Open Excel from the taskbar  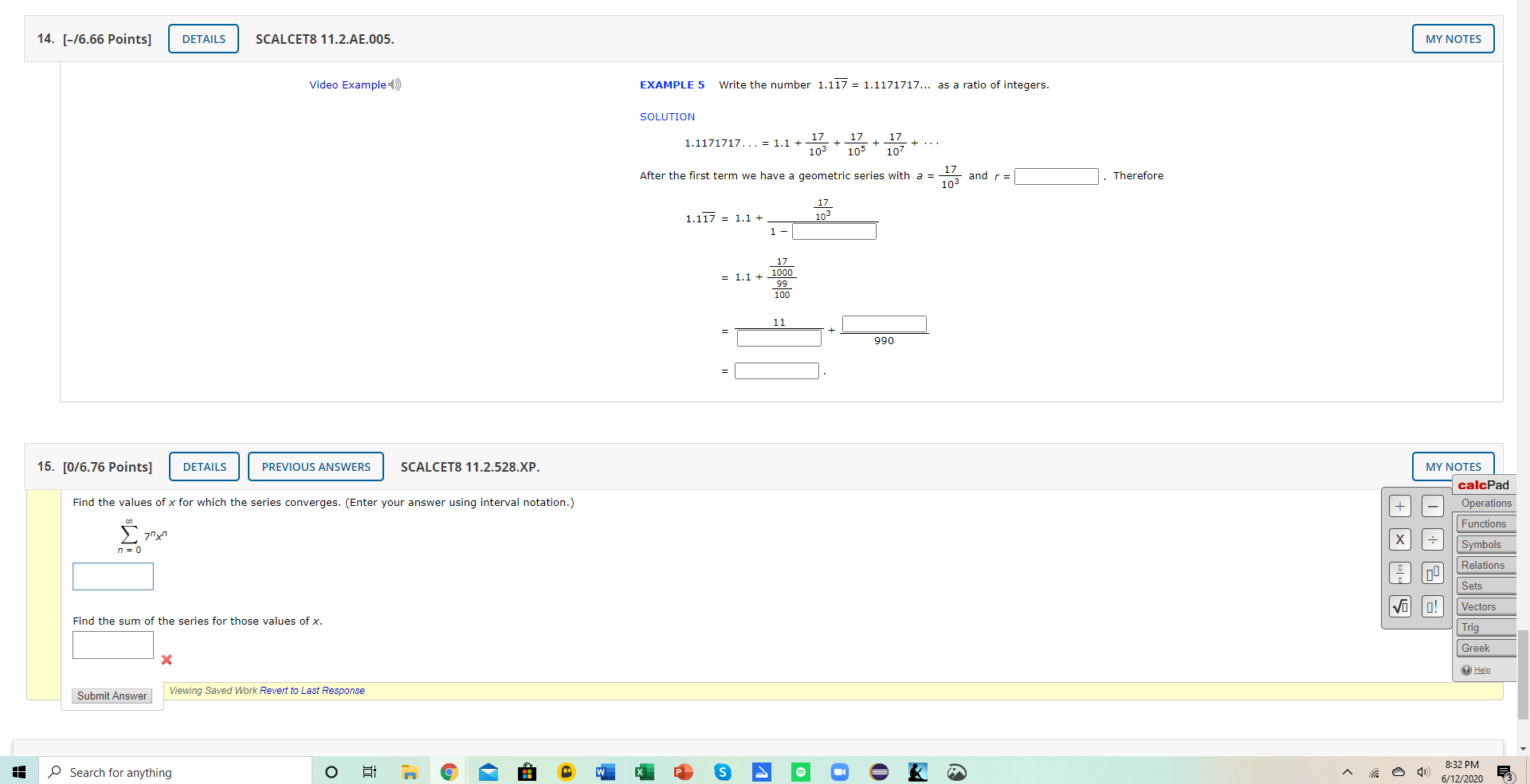(644, 772)
